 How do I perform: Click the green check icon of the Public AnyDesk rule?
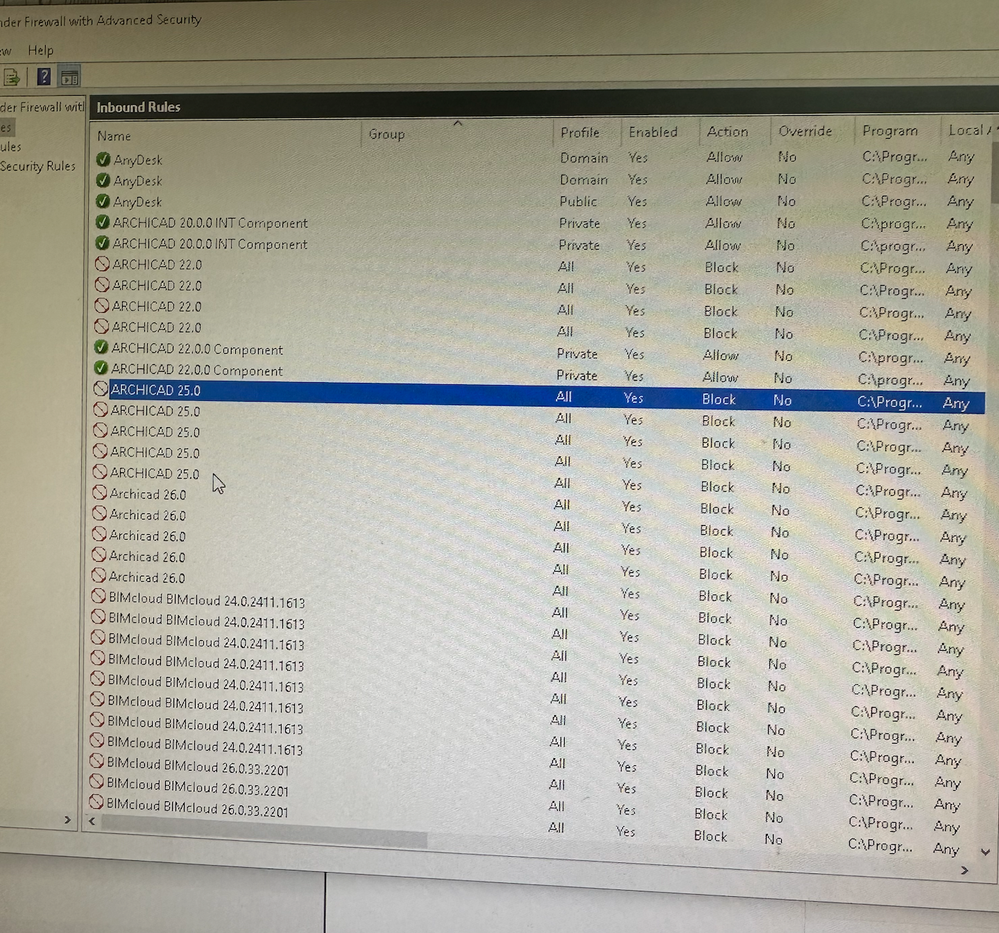coord(102,201)
